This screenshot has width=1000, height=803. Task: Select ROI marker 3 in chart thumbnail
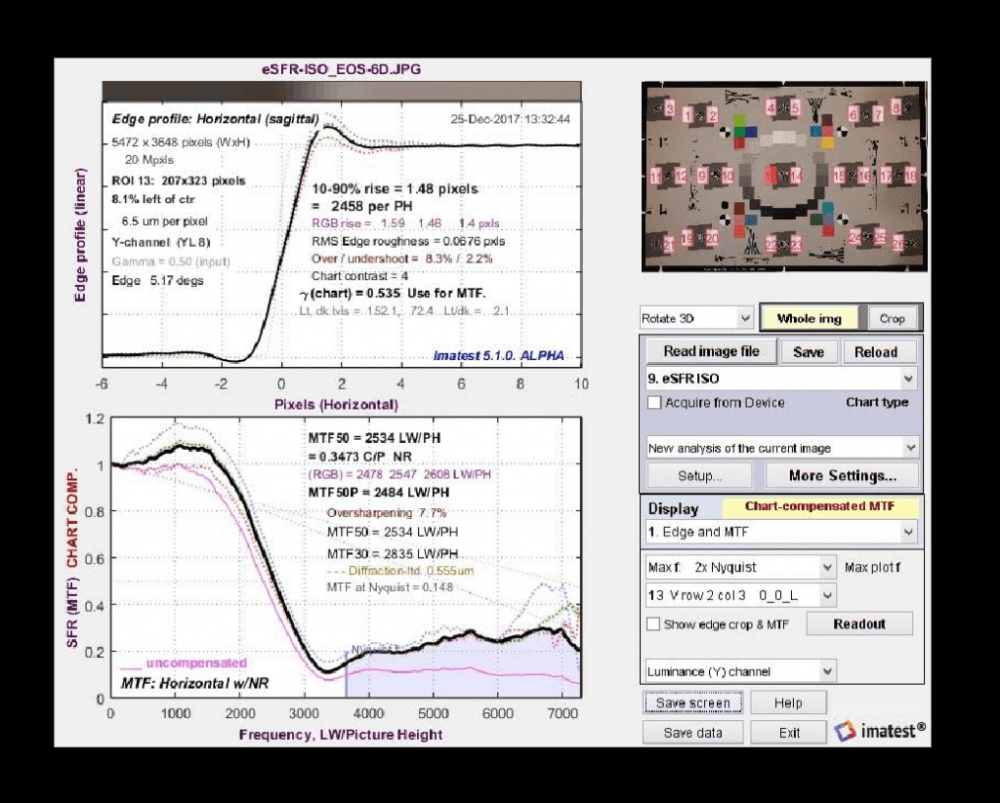click(669, 108)
